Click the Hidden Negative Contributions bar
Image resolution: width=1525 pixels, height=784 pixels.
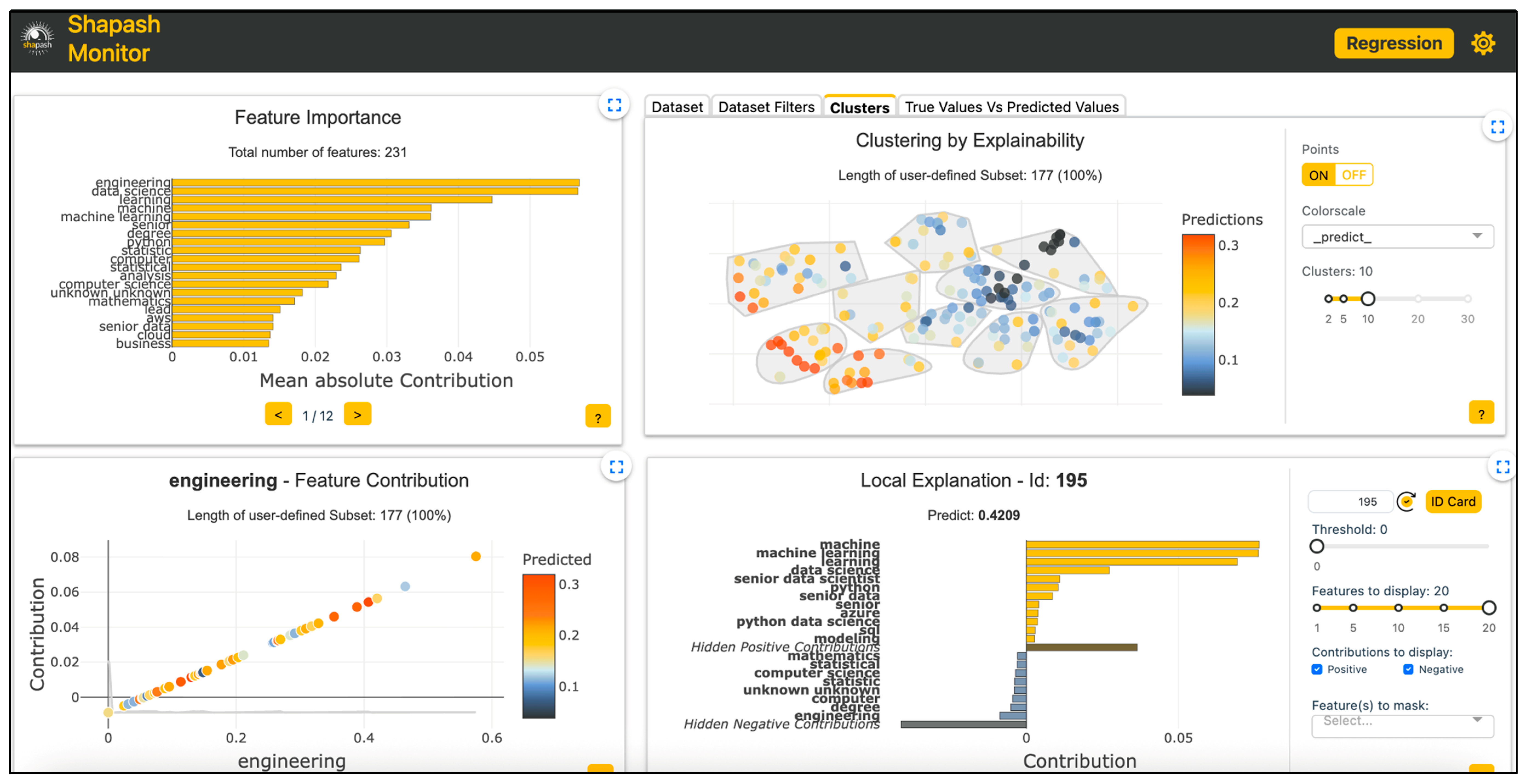[964, 724]
